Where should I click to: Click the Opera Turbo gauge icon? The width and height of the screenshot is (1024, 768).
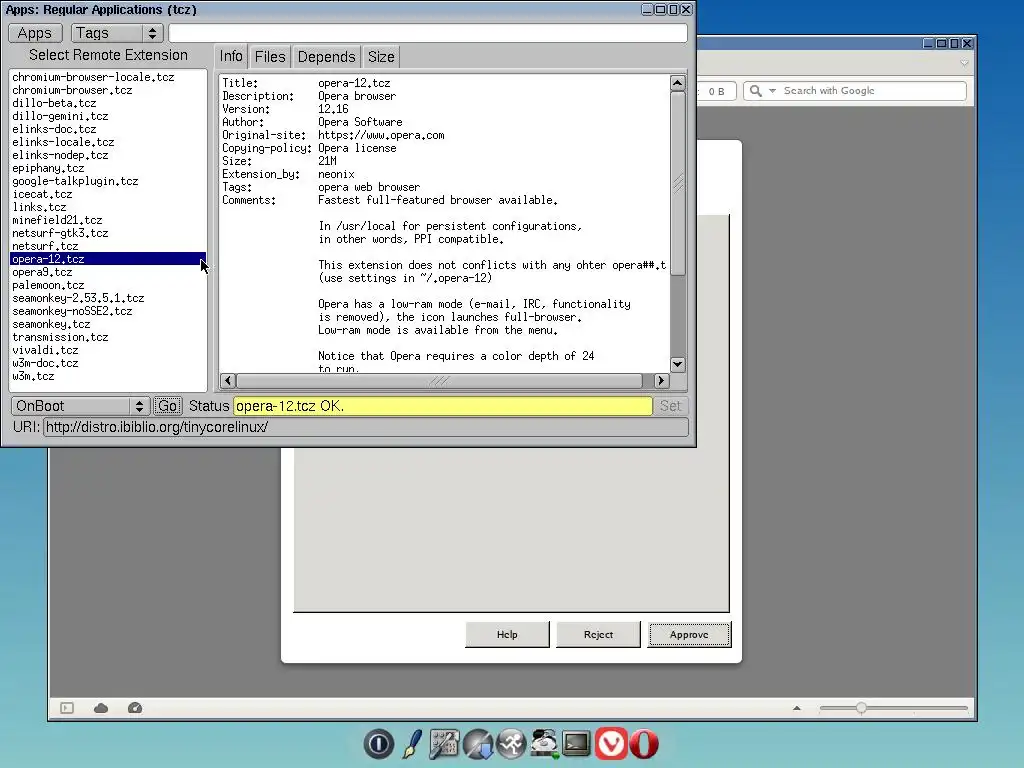[135, 708]
